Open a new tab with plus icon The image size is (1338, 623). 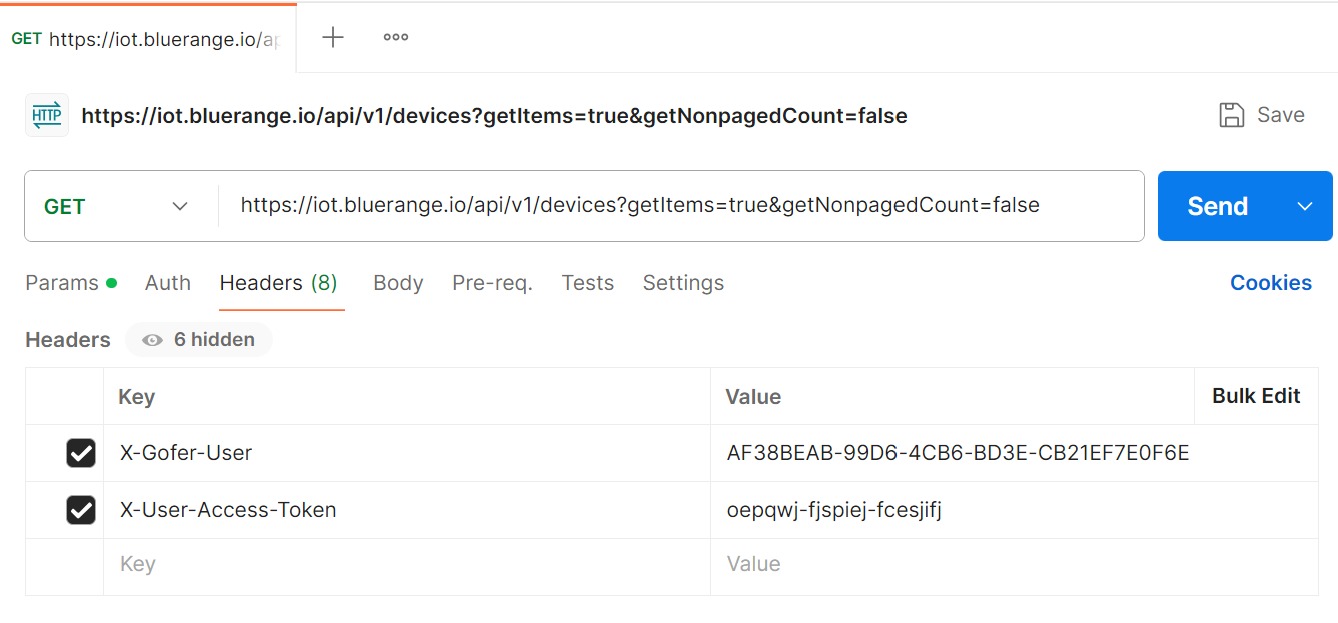333,37
